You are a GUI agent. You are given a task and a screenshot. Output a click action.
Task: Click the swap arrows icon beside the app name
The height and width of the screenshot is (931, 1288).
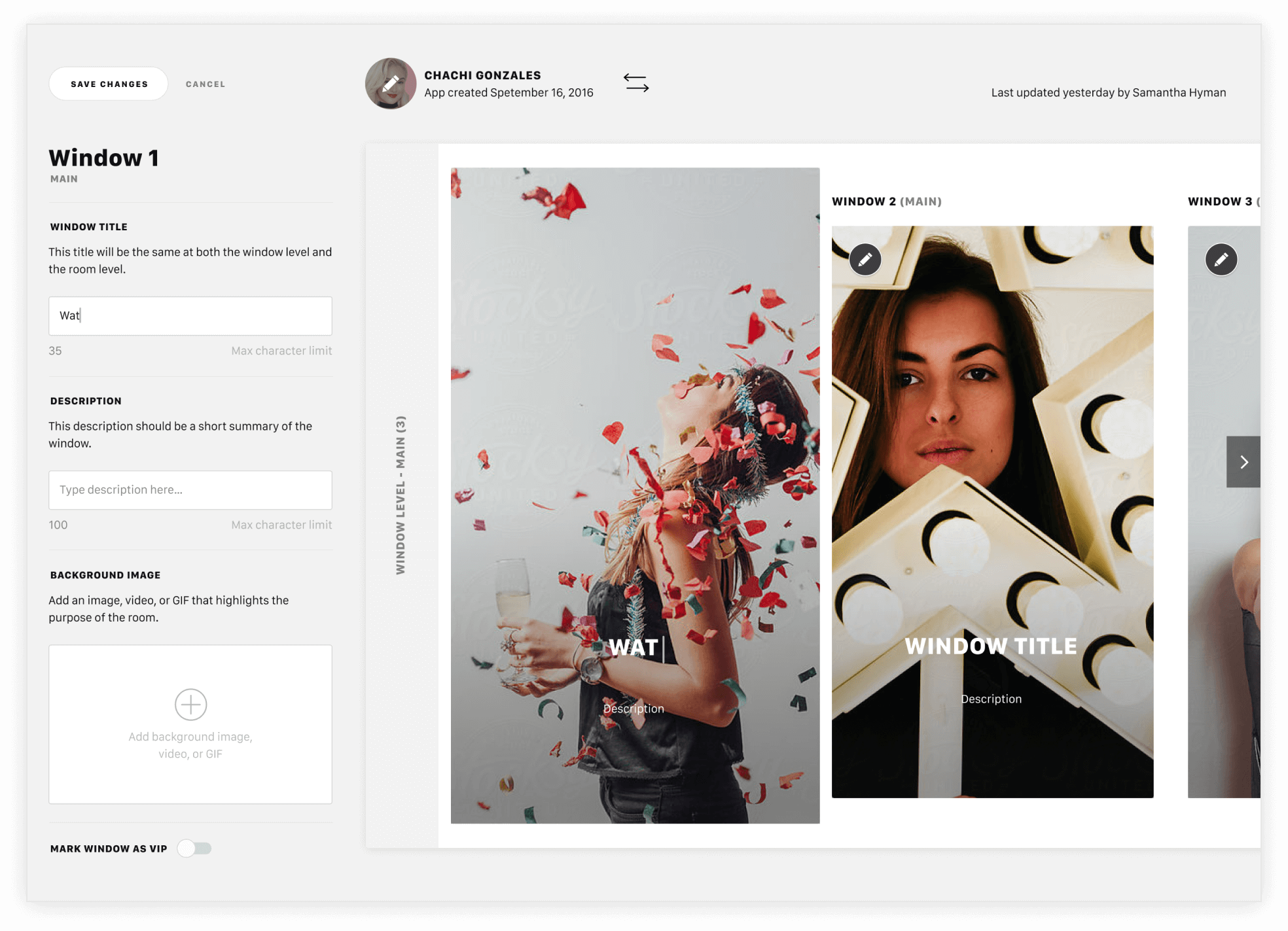pos(635,83)
